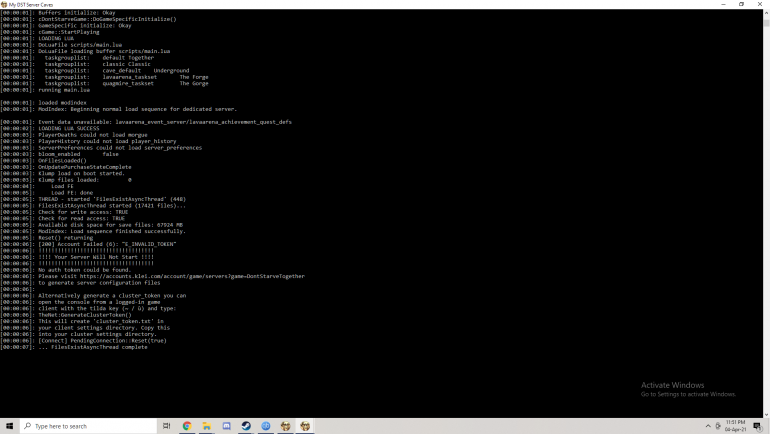The image size is (770, 434).
Task: Launch File Explorer from the taskbar
Action: pos(206,426)
